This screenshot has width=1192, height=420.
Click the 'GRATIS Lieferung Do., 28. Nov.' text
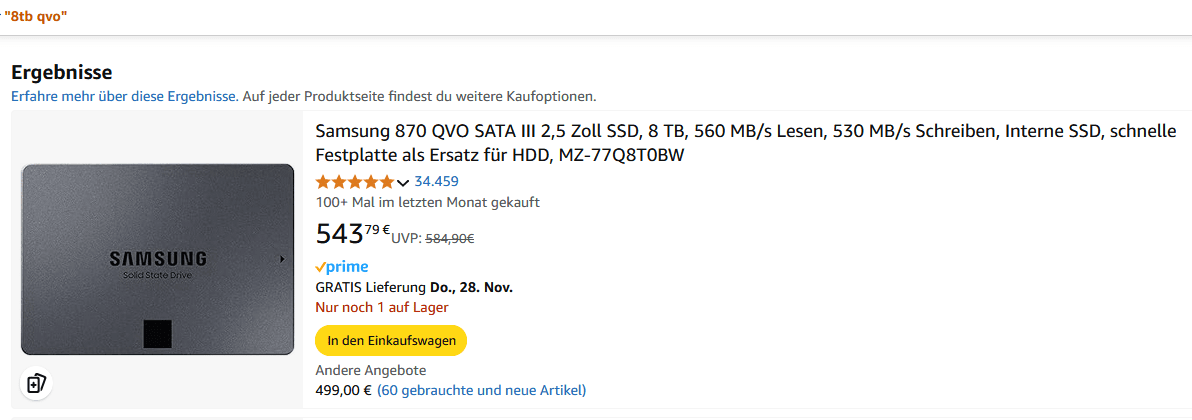click(414, 287)
